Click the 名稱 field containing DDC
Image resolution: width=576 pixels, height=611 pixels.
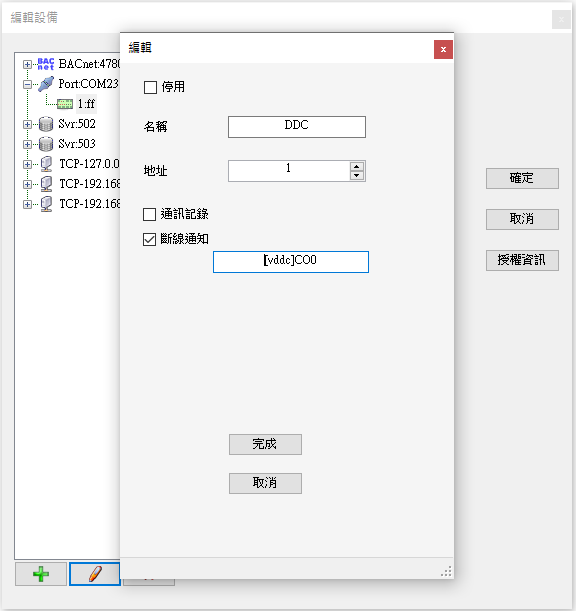pos(297,127)
